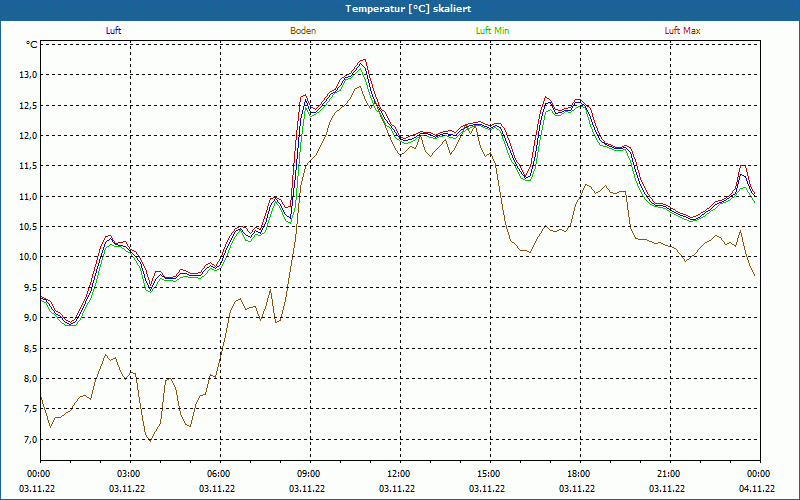The height and width of the screenshot is (500, 800).
Task: Click the '03:00' time axis label
Action: point(130,474)
